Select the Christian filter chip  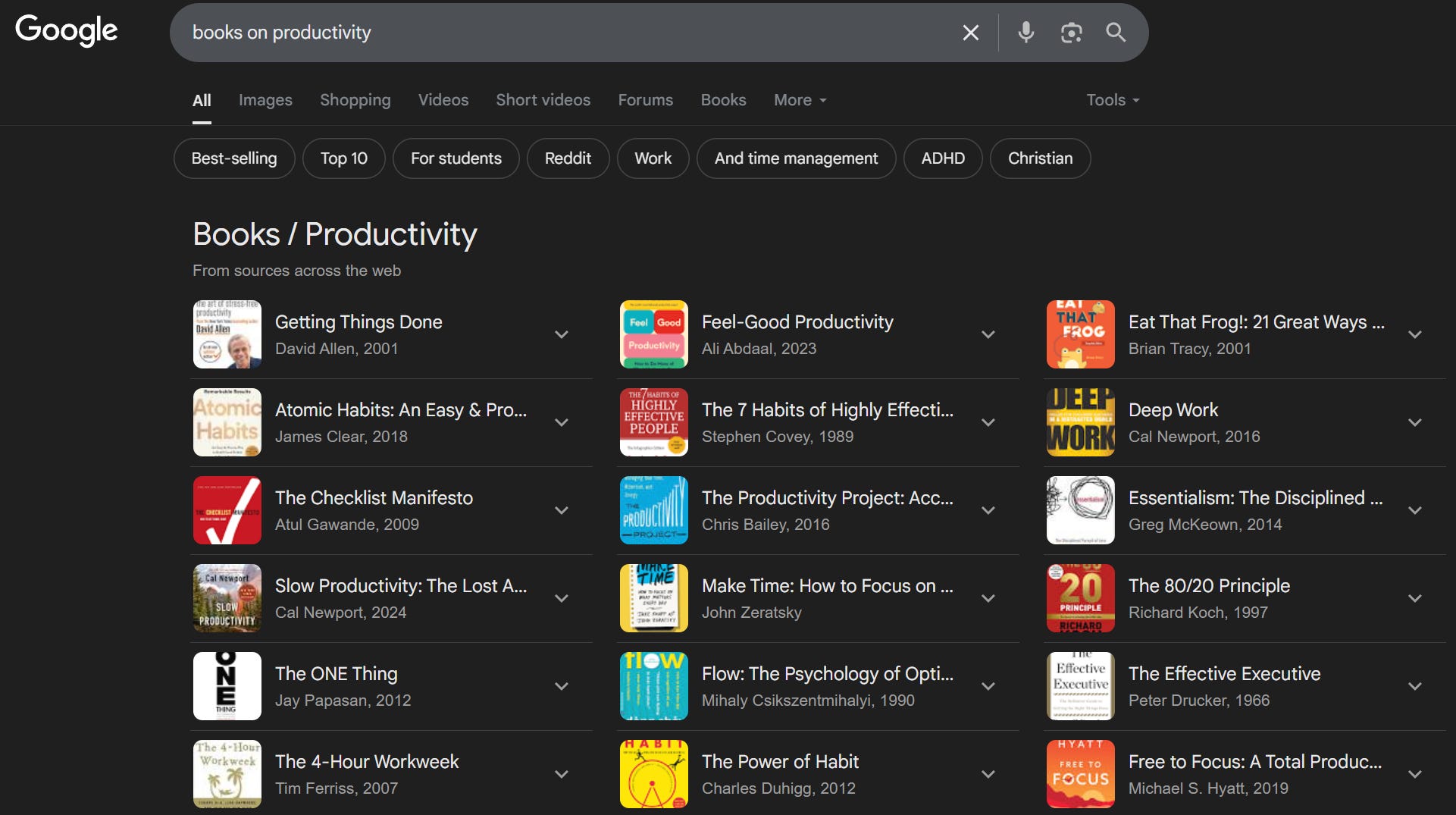click(1041, 158)
